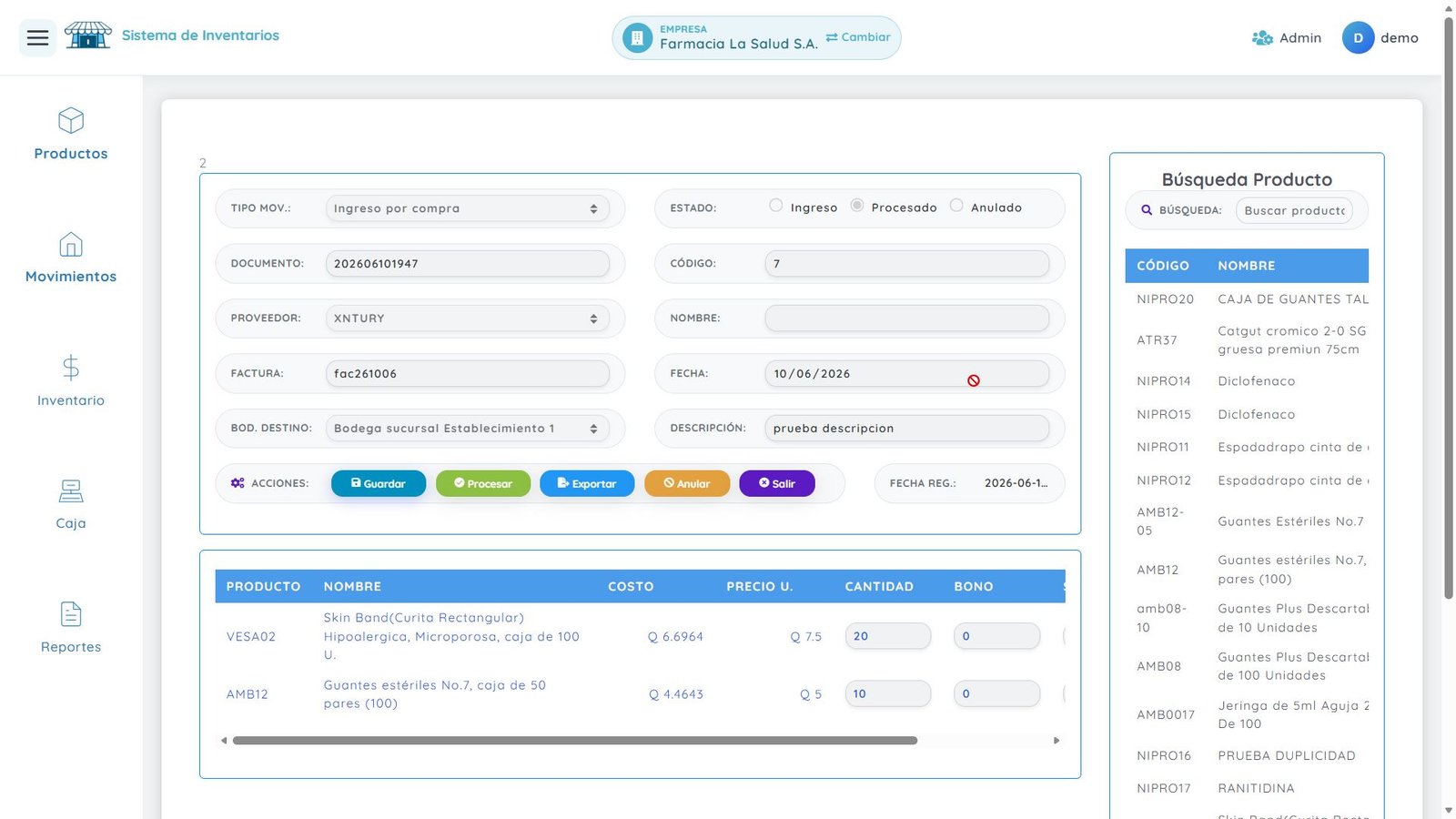The width and height of the screenshot is (1456, 819).
Task: Click the Fecha date field
Action: point(907,374)
